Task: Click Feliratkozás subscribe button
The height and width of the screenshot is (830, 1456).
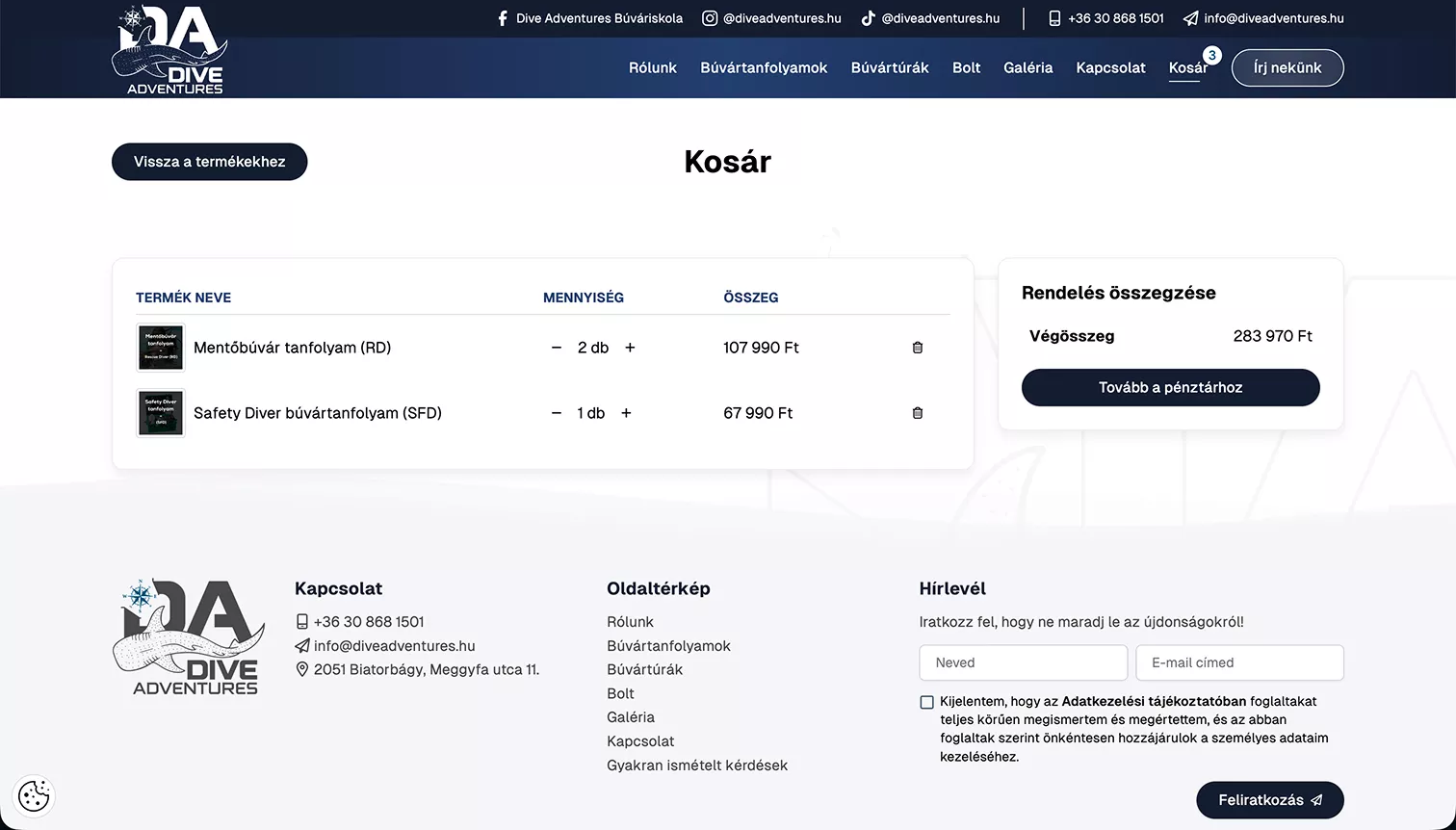Action: (x=1270, y=800)
